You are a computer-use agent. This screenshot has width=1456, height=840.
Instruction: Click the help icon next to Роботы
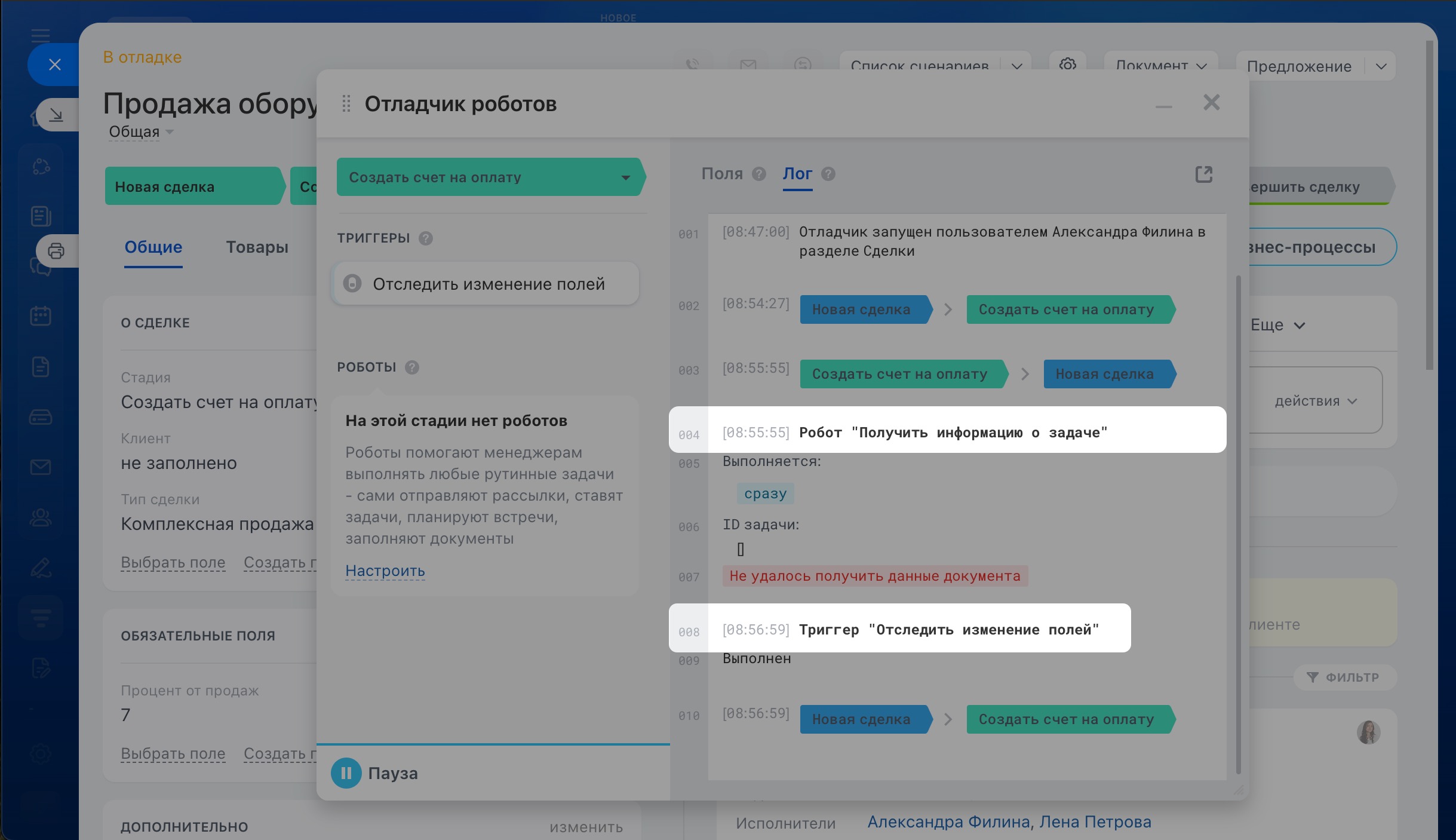pyautogui.click(x=411, y=367)
